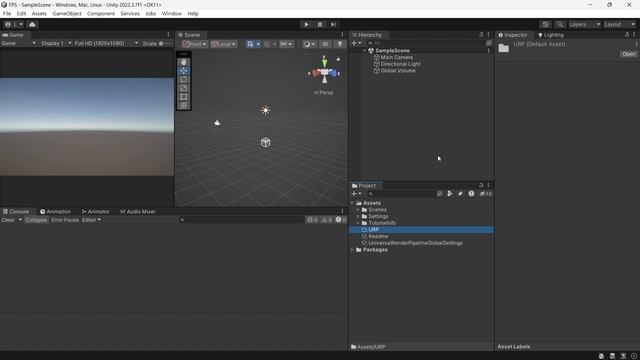
Task: Click Open button in Inspector
Action: 628,54
